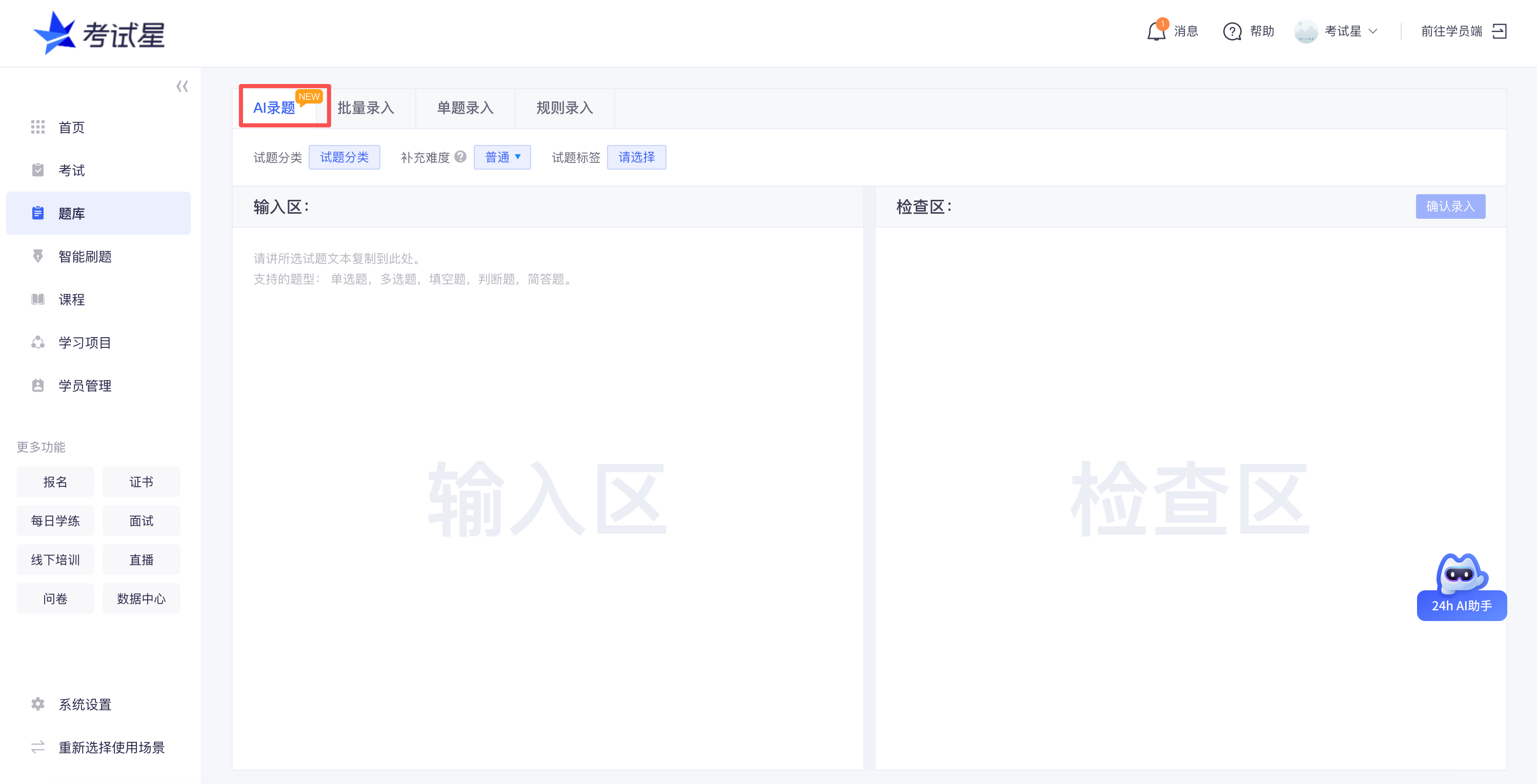1537x784 pixels.
Task: Click the 帮助 help icon
Action: 1231,32
